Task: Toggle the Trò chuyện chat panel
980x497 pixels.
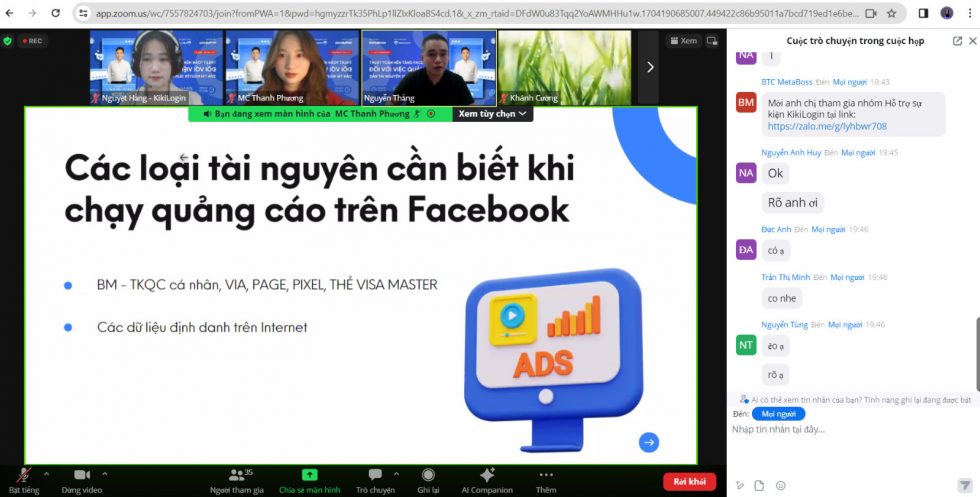Action: (x=375, y=475)
